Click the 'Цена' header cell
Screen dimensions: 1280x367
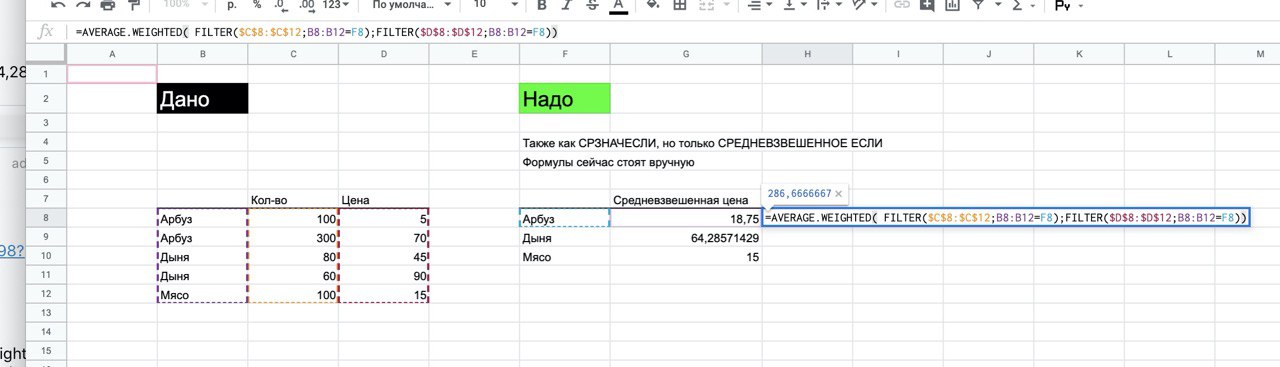click(x=383, y=200)
